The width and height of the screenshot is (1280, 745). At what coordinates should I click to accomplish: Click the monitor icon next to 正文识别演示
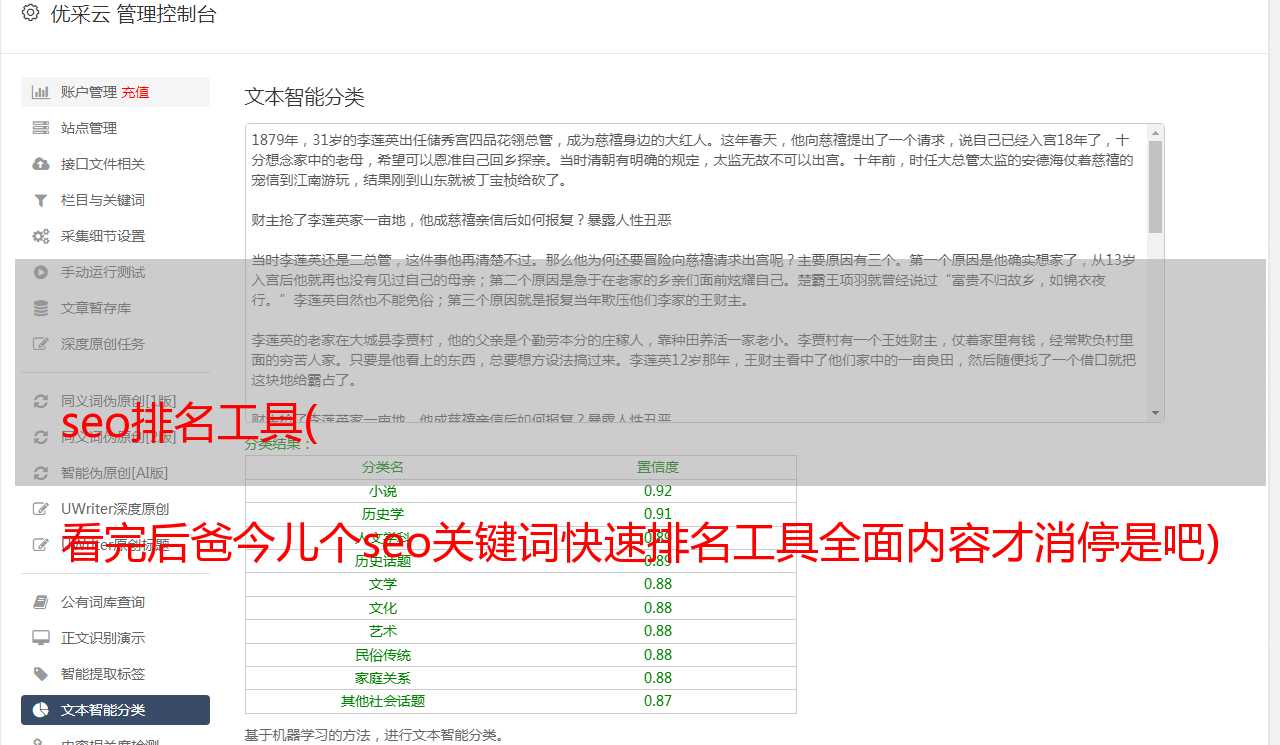click(x=41, y=638)
